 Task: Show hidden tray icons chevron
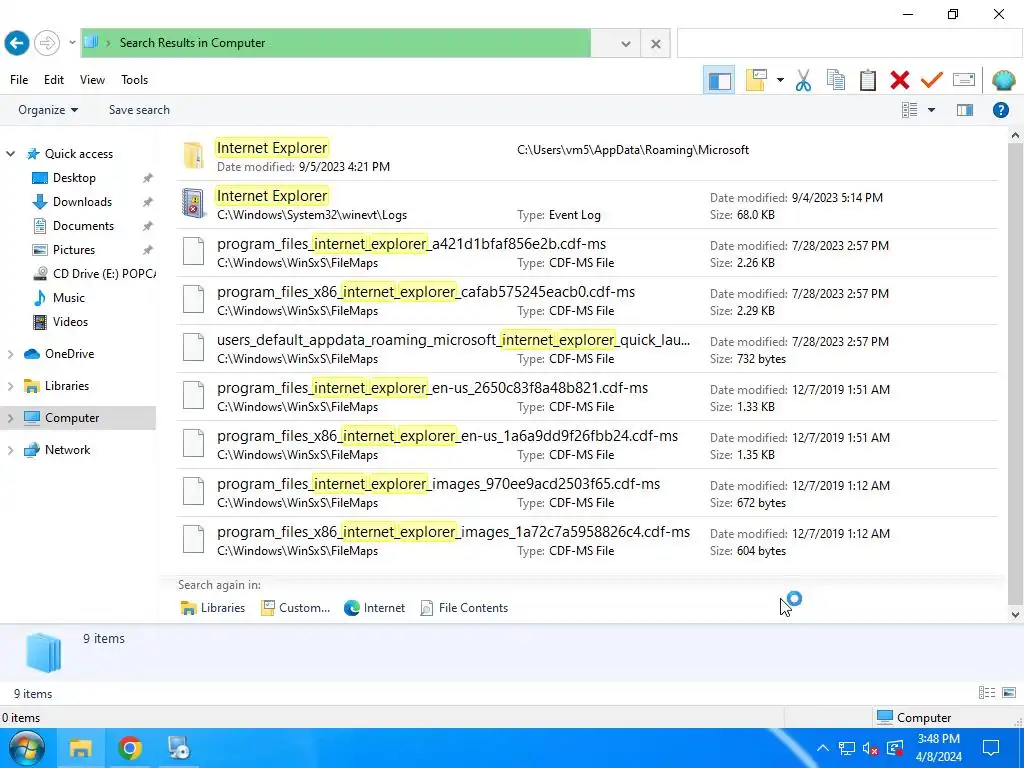[x=823, y=748]
